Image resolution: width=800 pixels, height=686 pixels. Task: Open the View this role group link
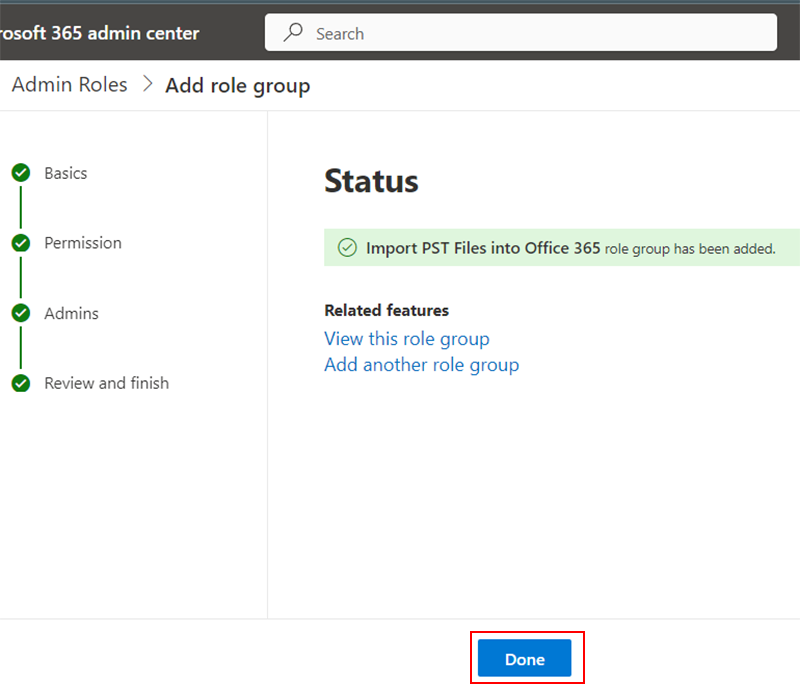[x=407, y=339]
